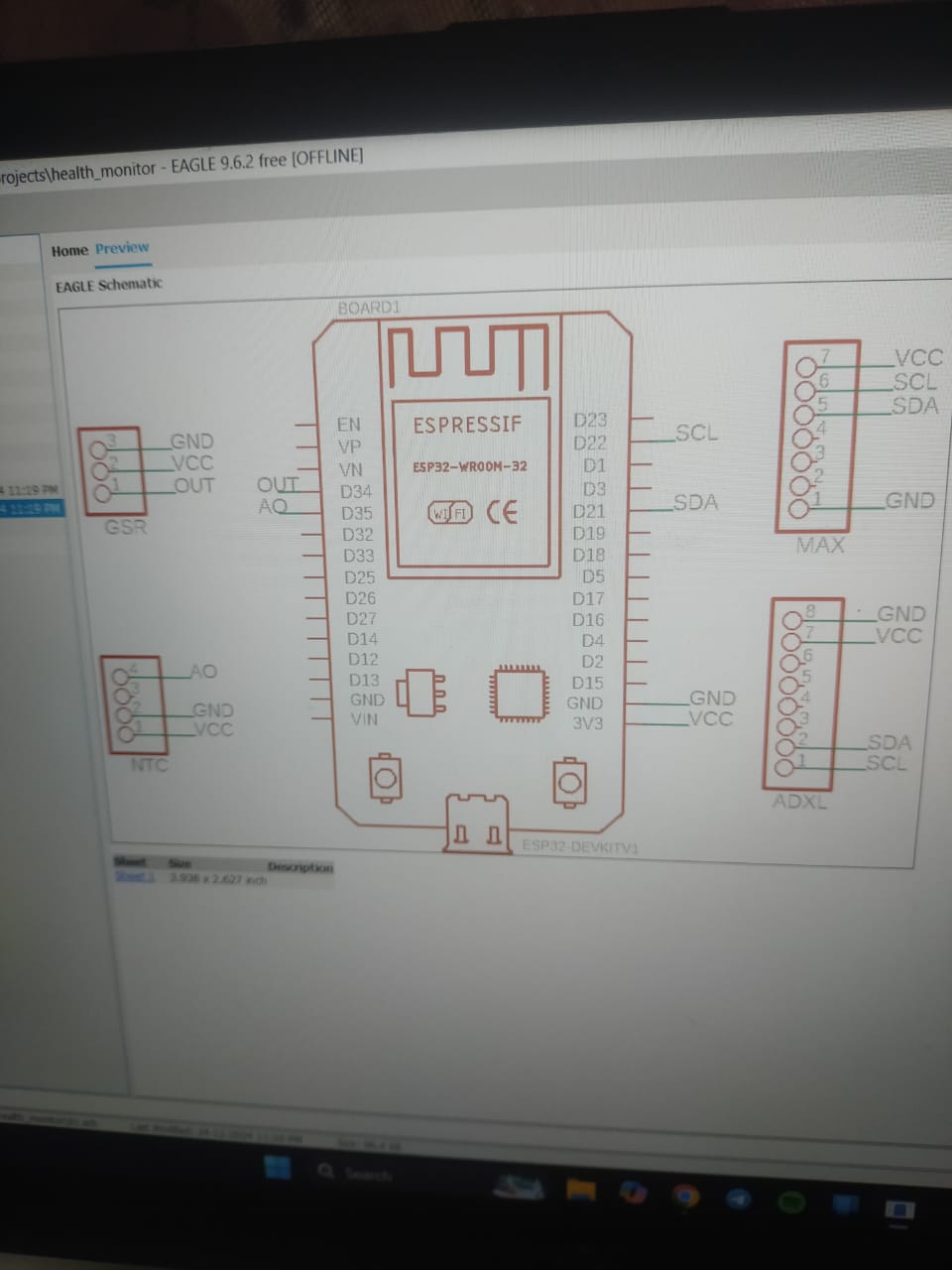Click the EAGLE Schematic heading text
The image size is (952, 1270).
[108, 285]
